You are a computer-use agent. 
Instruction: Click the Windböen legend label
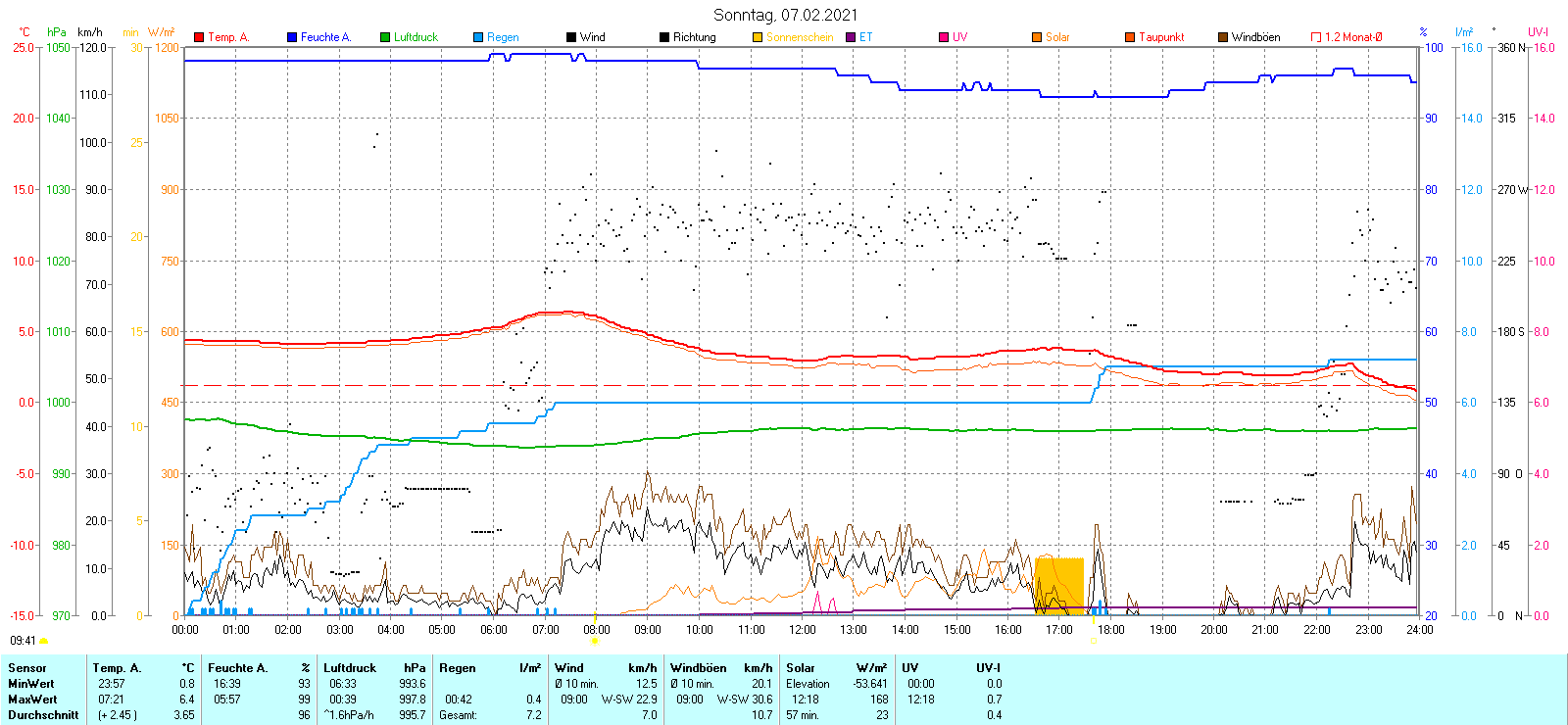click(1255, 37)
